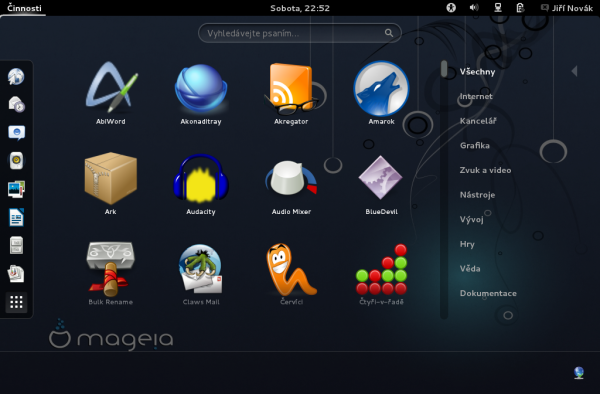Switch to Grafika category
The image size is (600, 394).
click(475, 145)
